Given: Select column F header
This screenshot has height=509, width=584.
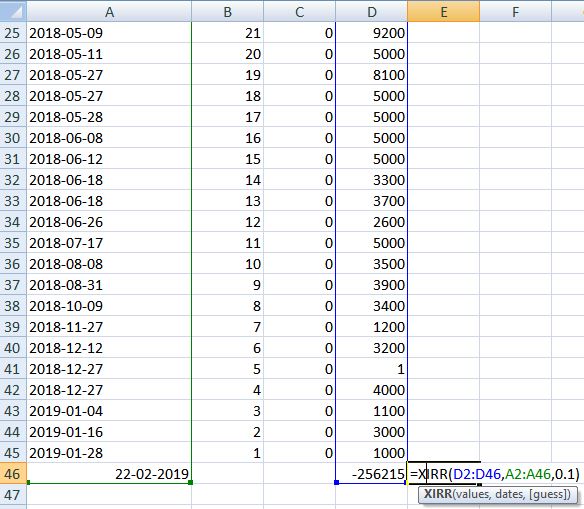Looking at the screenshot, I should click(x=515, y=12).
